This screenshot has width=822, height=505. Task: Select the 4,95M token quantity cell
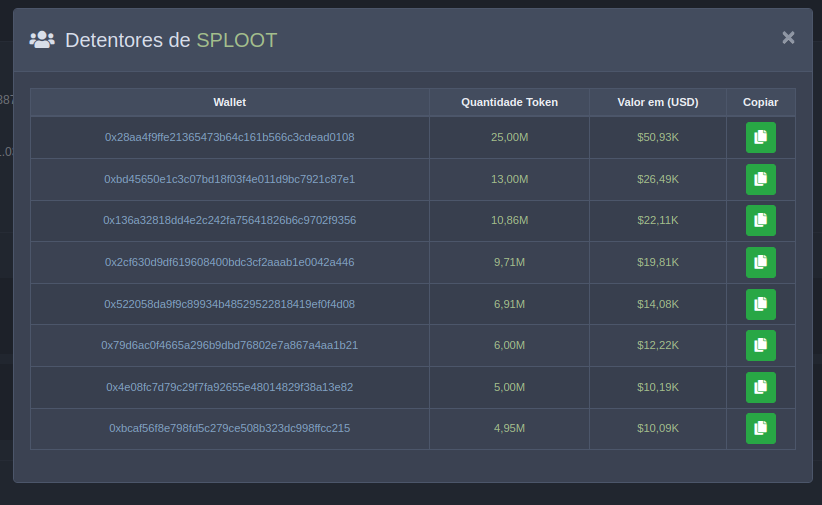[x=510, y=428]
